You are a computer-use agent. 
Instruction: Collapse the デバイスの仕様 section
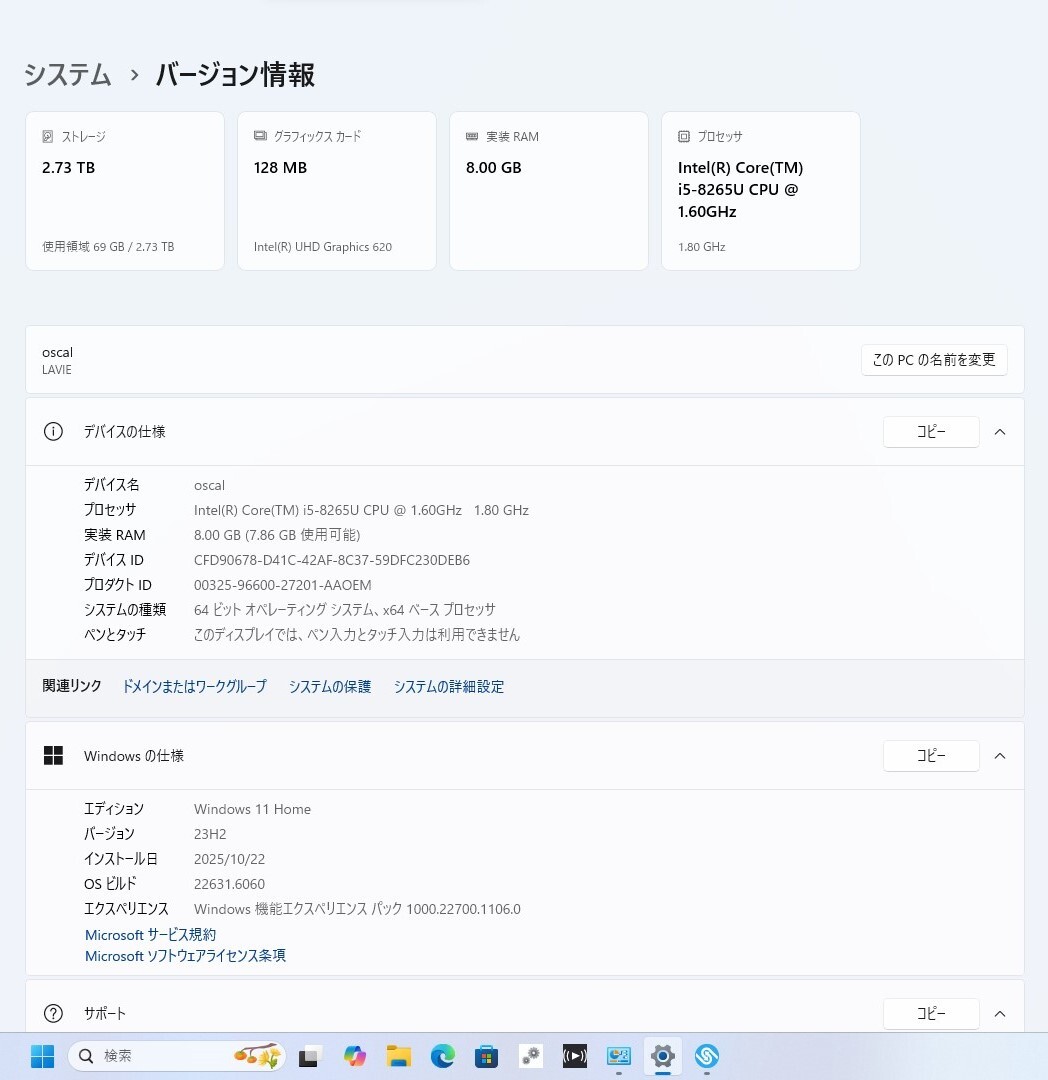1000,431
